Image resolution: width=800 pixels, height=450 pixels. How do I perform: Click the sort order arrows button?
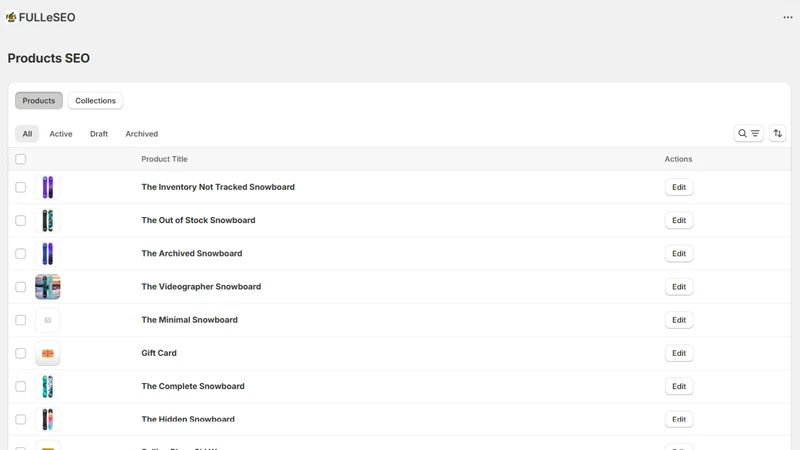778,134
